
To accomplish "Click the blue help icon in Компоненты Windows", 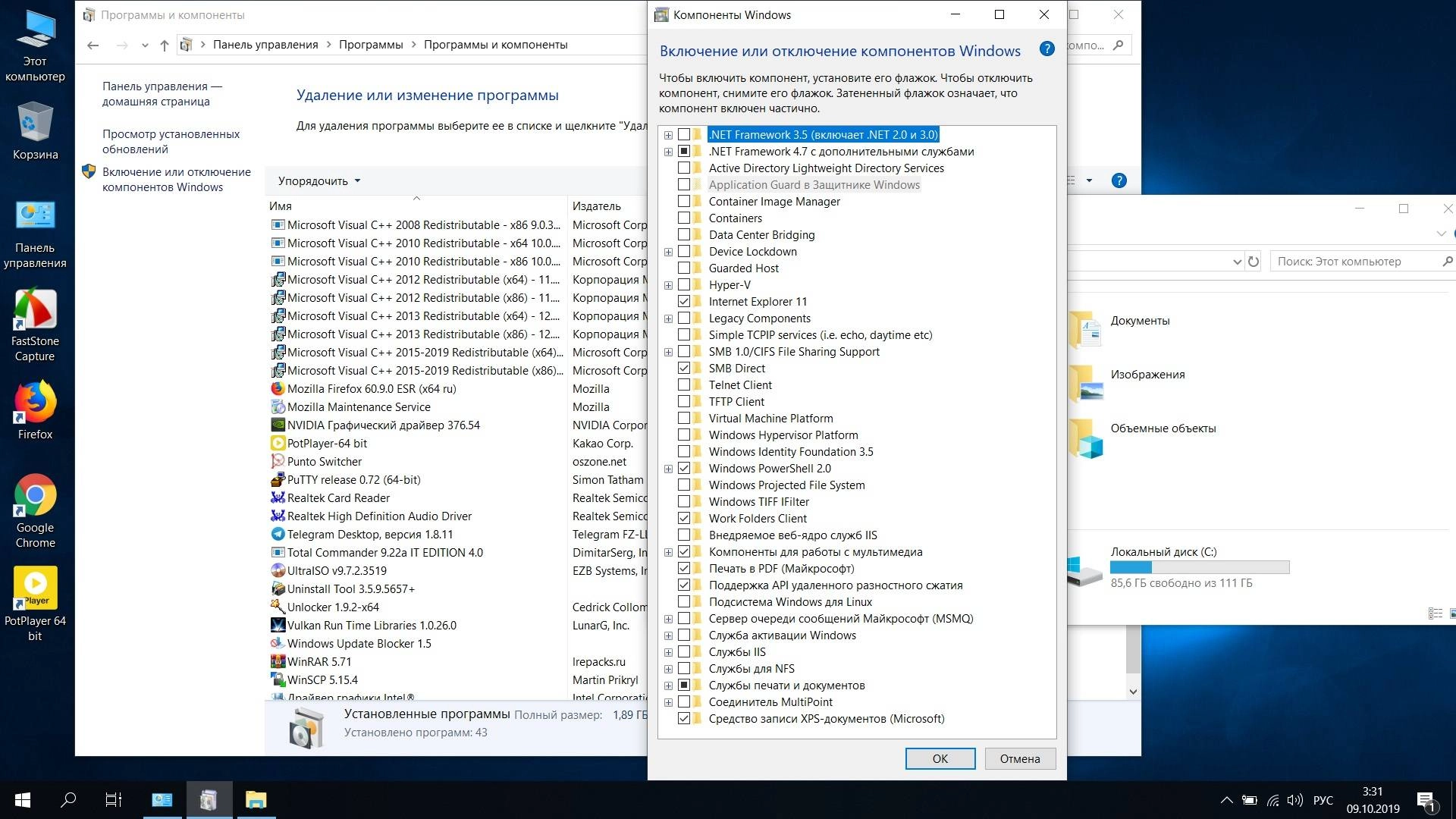I will 1046,49.
